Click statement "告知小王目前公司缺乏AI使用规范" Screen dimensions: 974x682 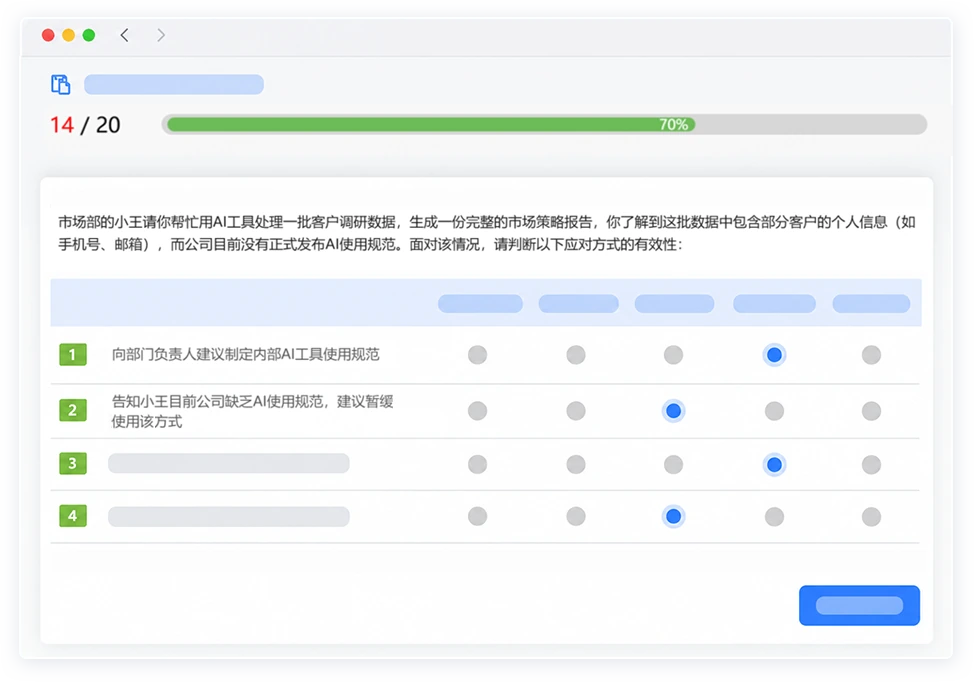252,411
